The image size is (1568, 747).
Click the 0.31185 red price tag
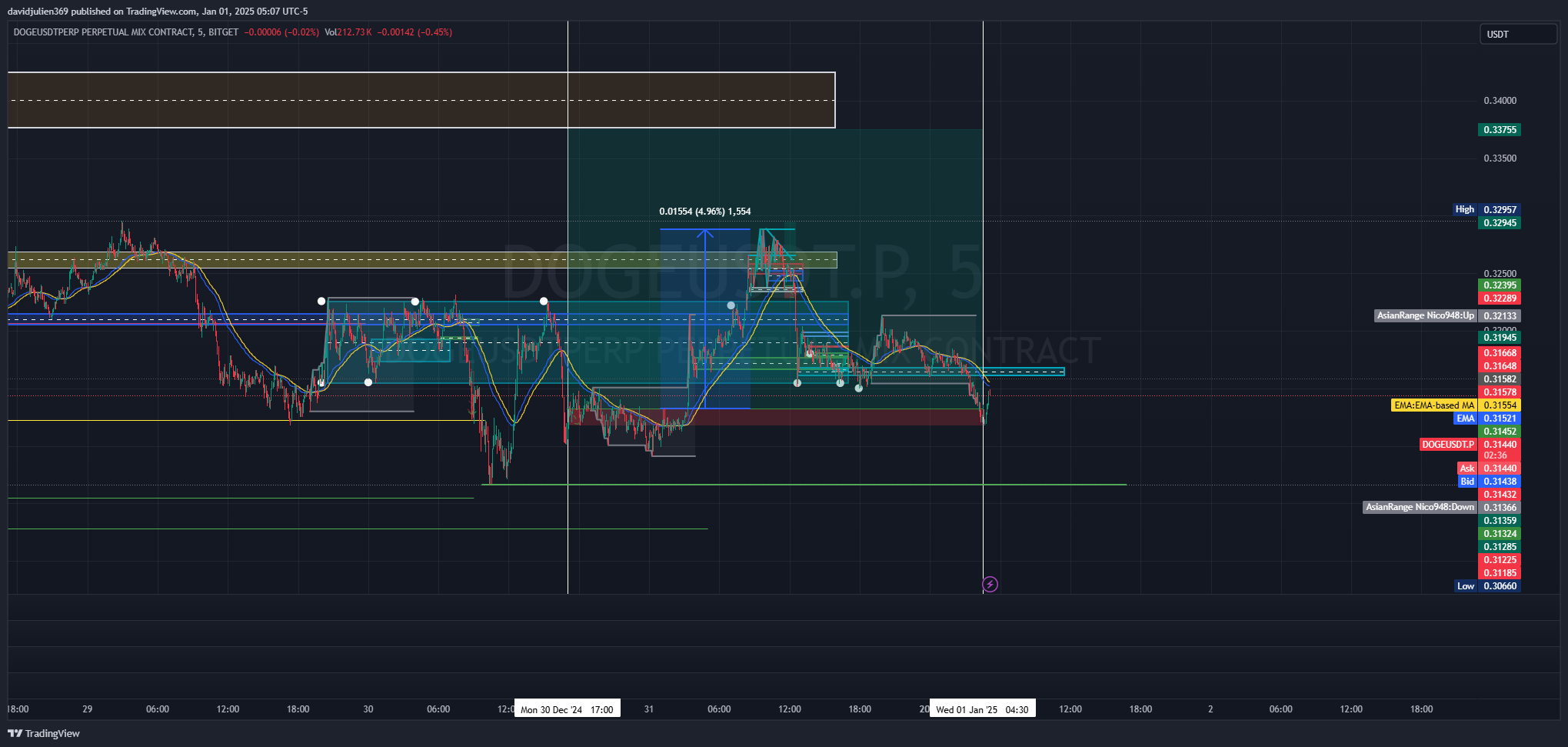[1500, 573]
